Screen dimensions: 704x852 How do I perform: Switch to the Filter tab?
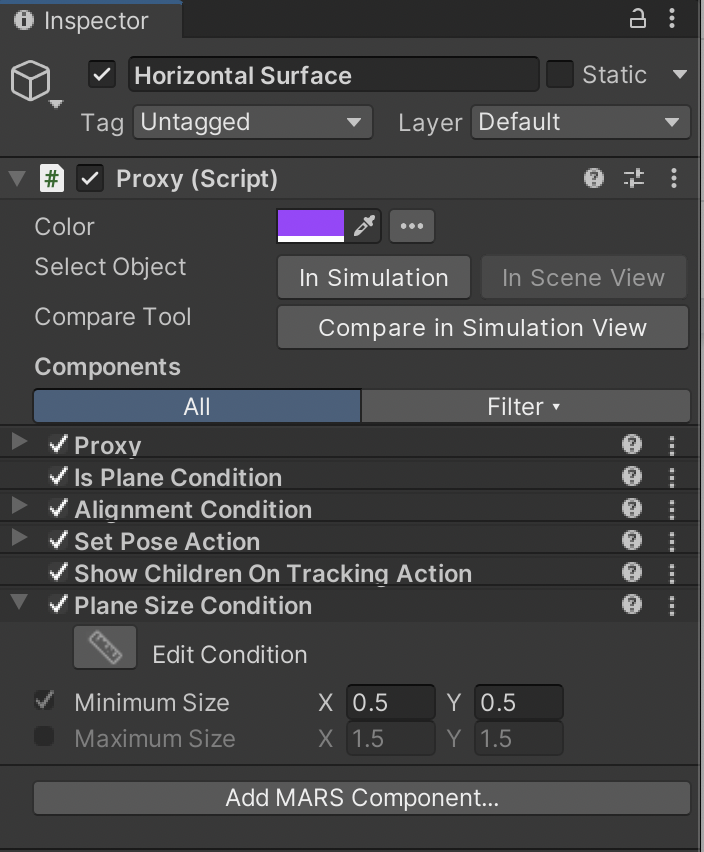(x=525, y=406)
